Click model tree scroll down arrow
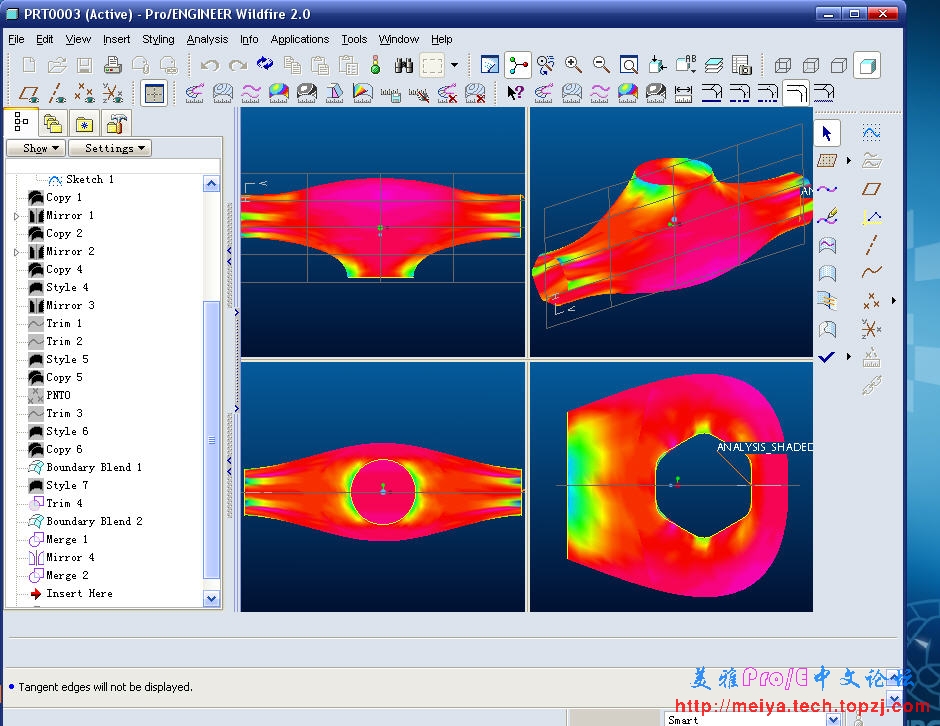This screenshot has width=940, height=726. [x=211, y=599]
